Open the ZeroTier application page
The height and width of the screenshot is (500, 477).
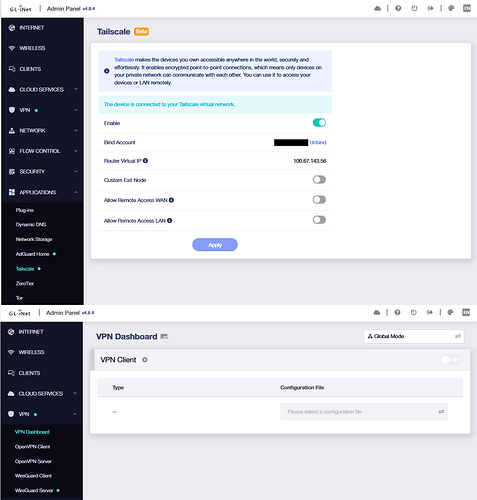[x=25, y=283]
